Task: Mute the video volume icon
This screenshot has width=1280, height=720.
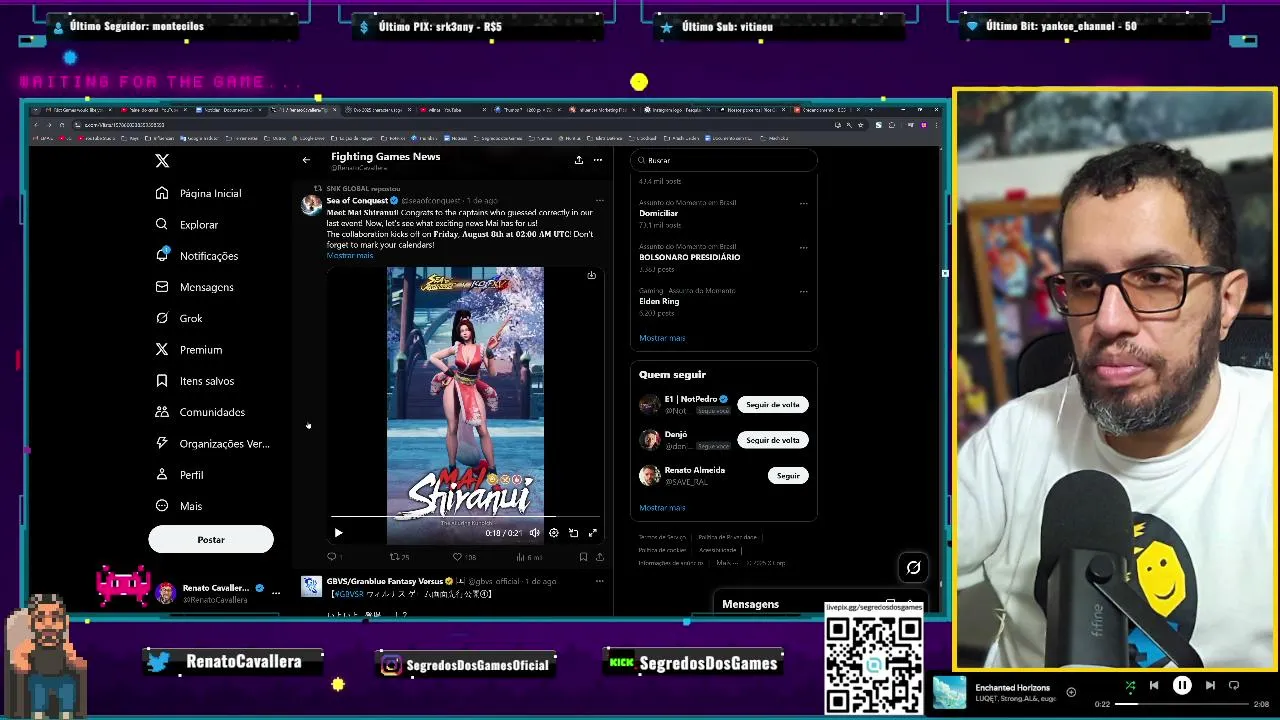Action: click(x=534, y=533)
